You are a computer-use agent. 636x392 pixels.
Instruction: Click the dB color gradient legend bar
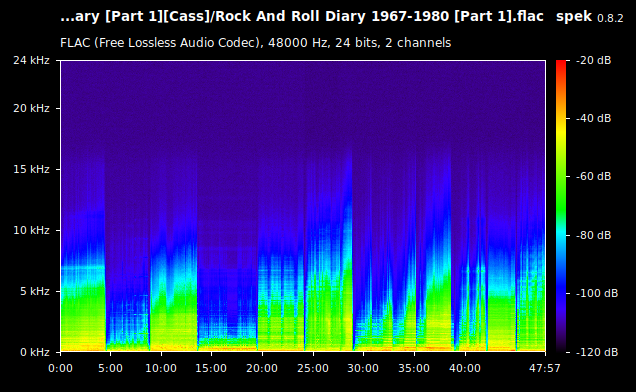(561, 206)
